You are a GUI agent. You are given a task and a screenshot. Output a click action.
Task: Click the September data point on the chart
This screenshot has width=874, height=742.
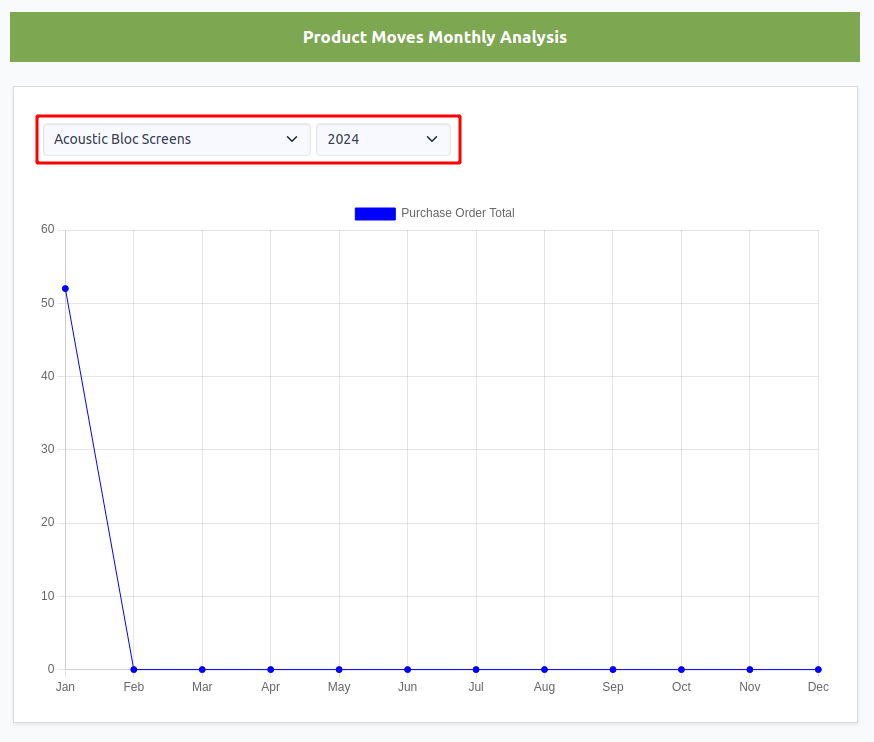613,670
